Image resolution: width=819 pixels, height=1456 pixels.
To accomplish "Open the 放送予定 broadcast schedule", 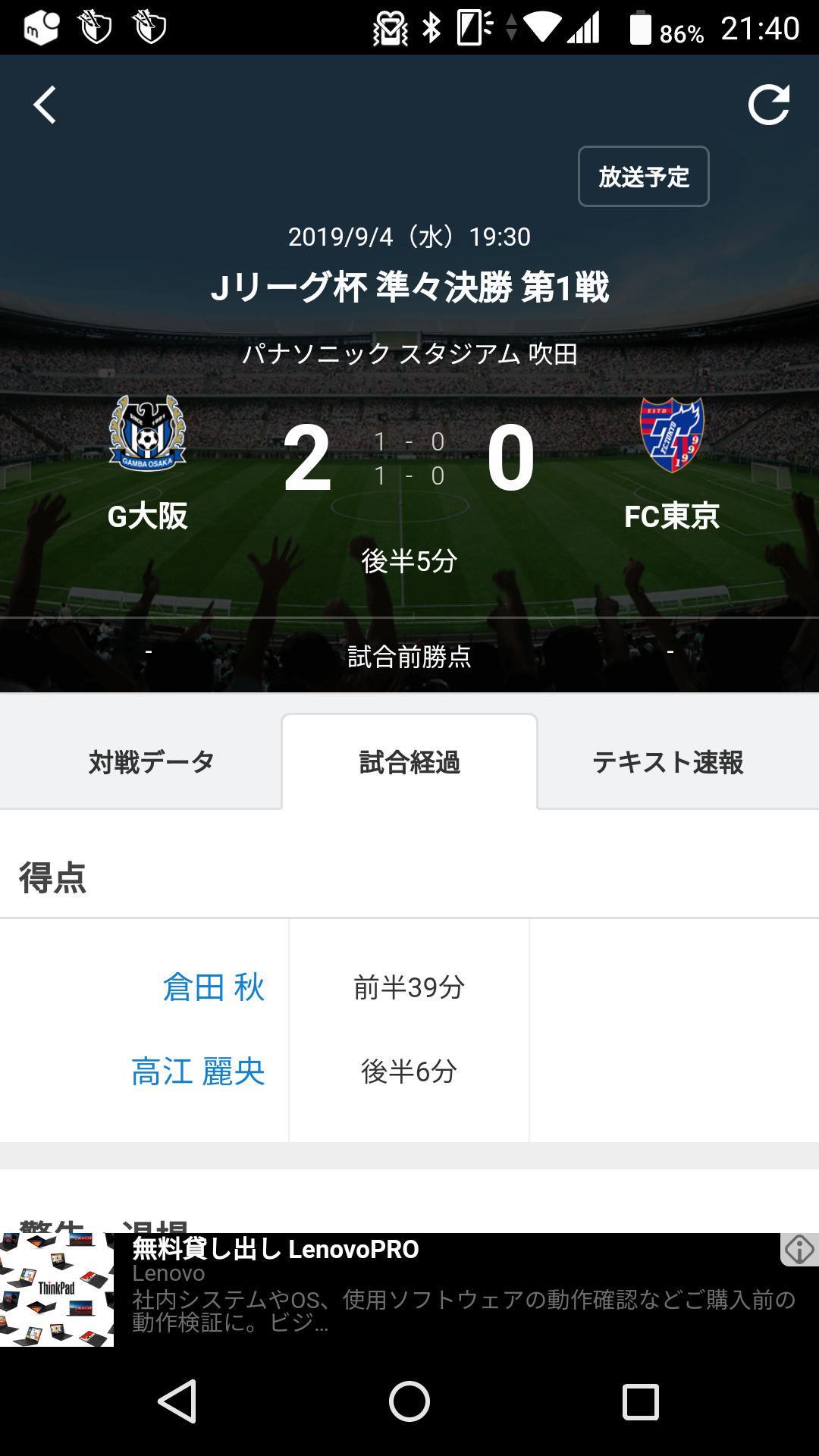I will [643, 177].
